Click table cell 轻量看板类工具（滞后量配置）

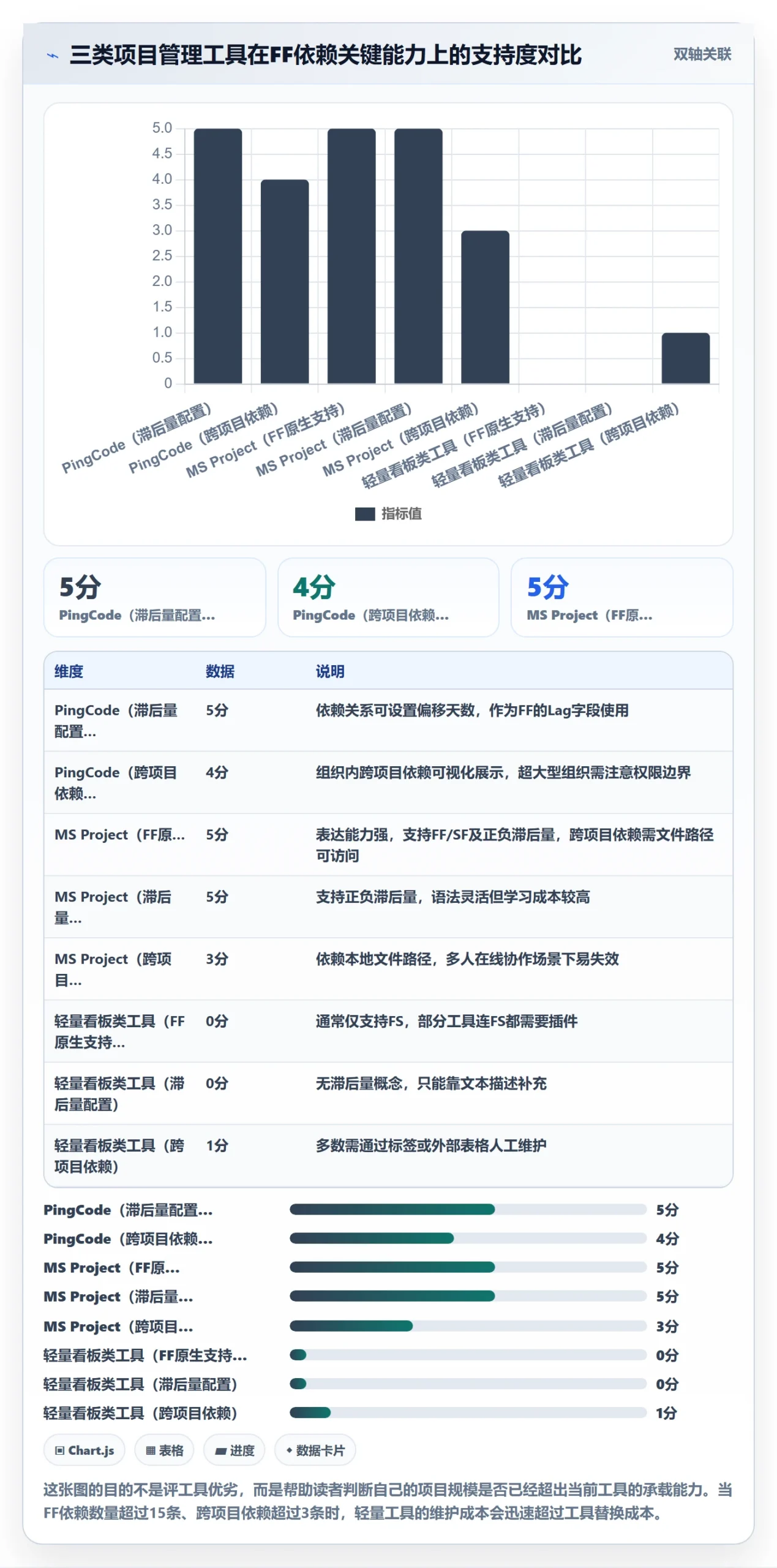(x=119, y=1093)
